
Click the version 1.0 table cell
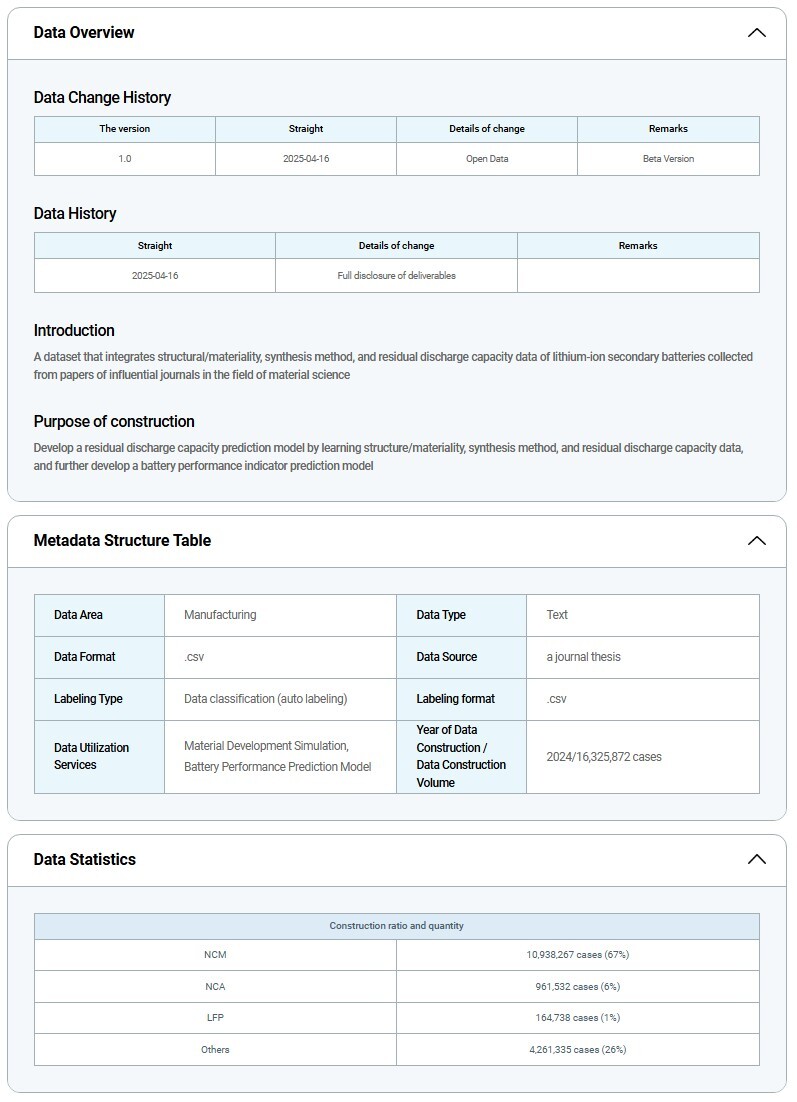coord(125,159)
